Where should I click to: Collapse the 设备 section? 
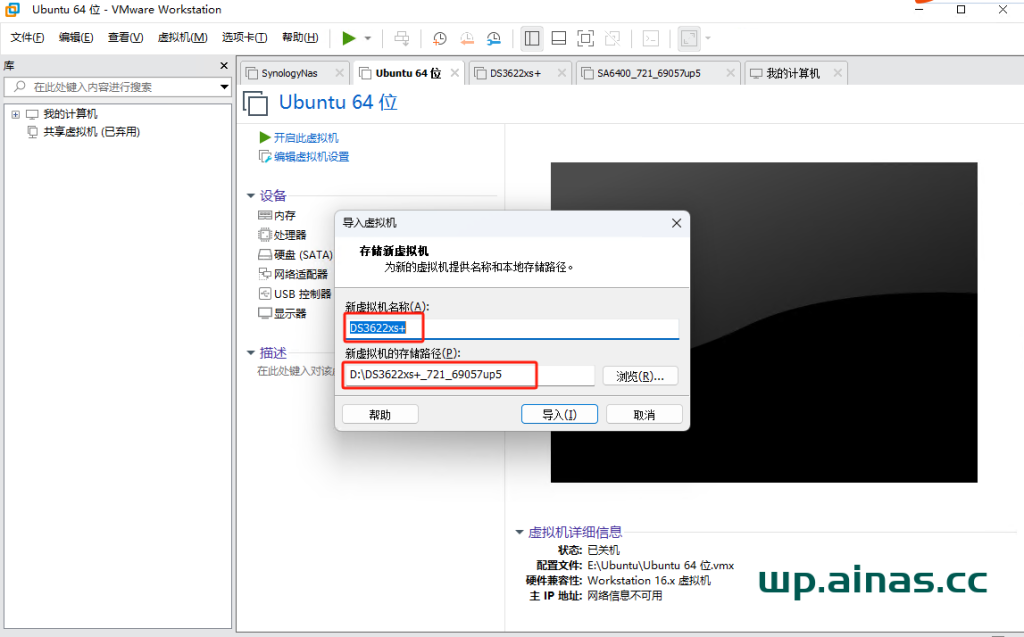[250, 195]
